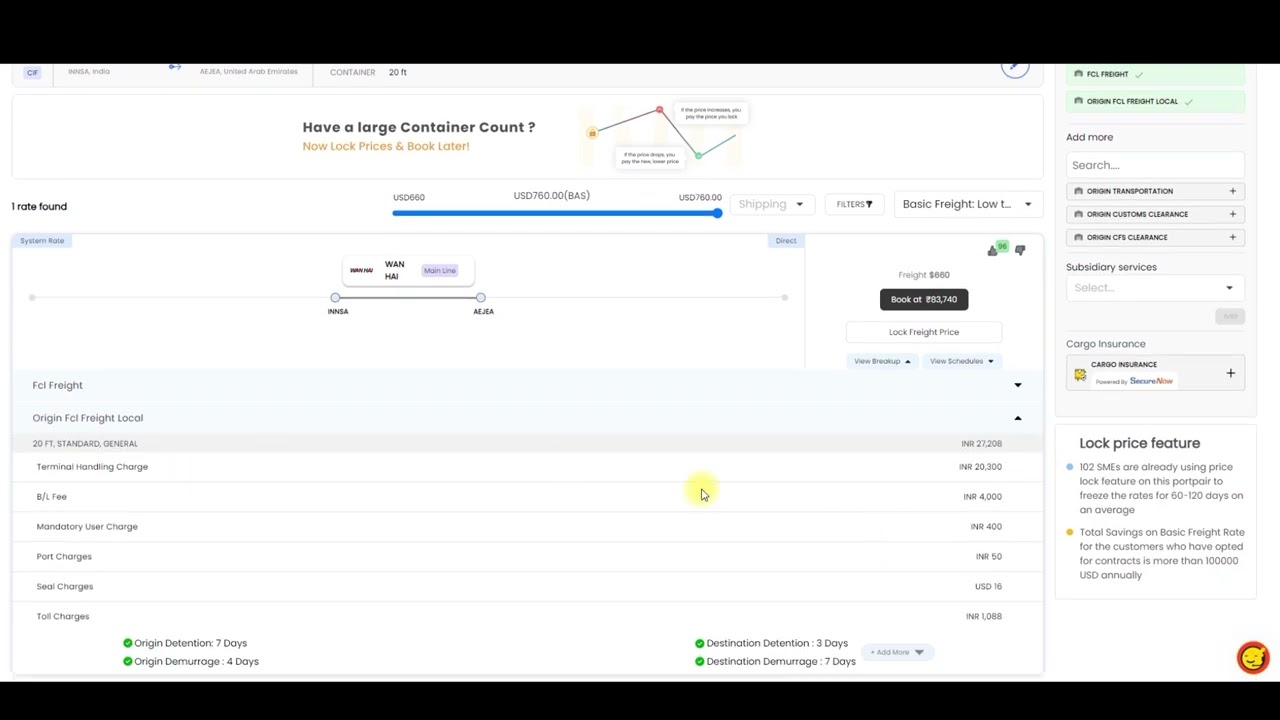Click the AEJEA destination port node

(481, 297)
